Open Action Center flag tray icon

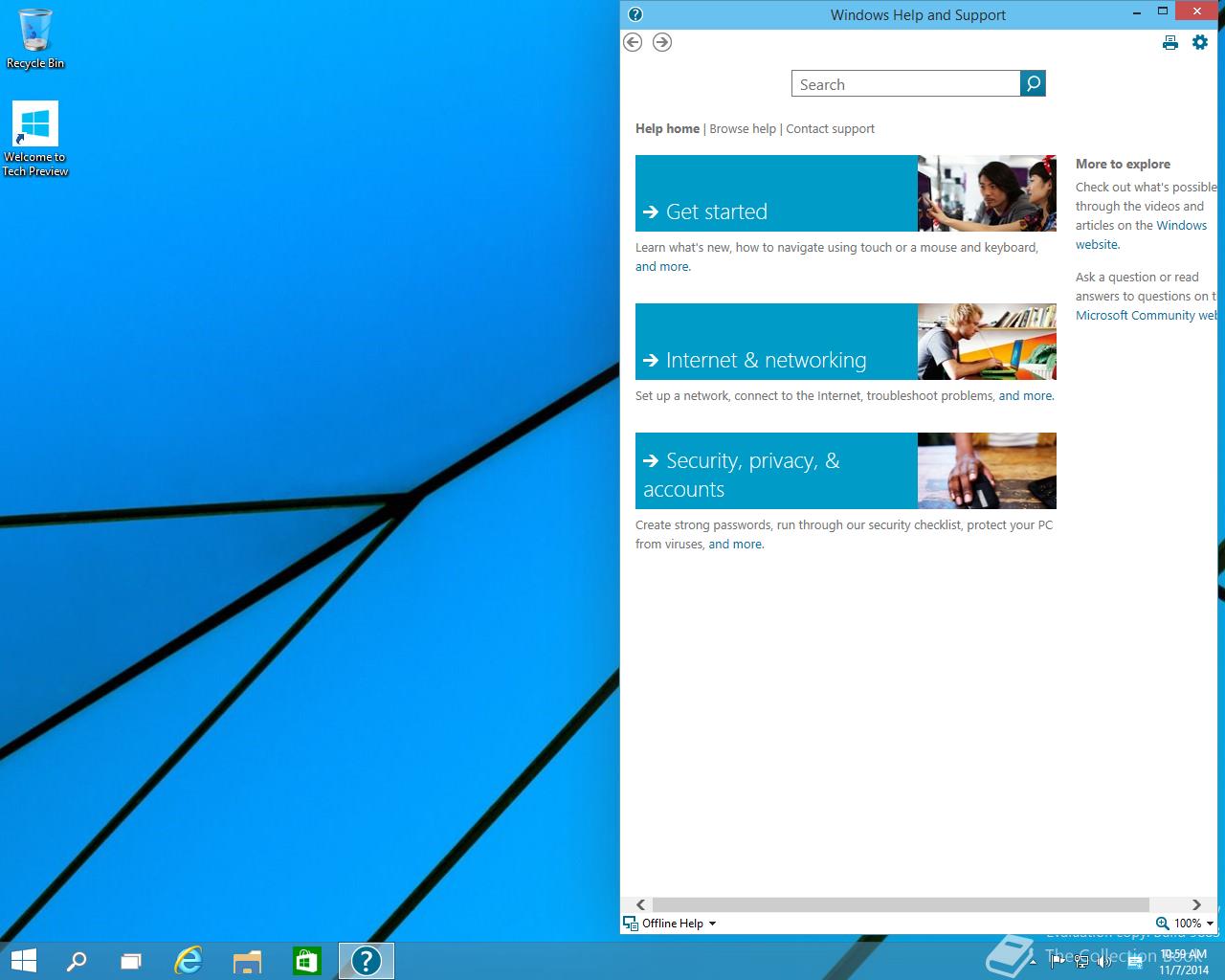point(1058,962)
